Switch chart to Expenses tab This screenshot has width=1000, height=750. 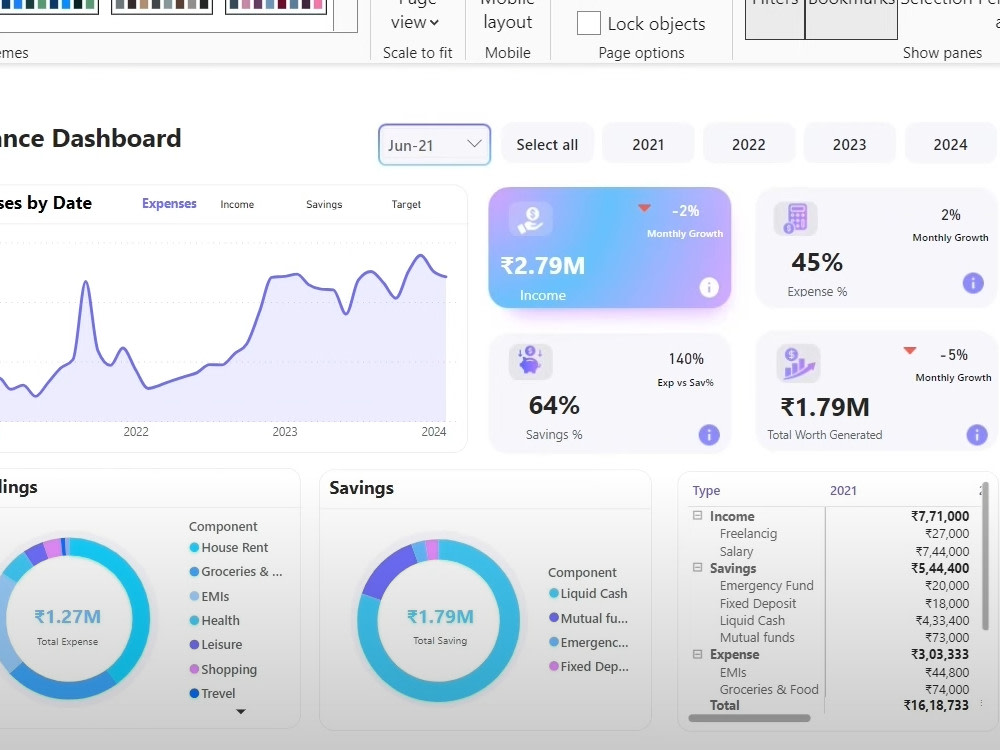click(x=169, y=203)
